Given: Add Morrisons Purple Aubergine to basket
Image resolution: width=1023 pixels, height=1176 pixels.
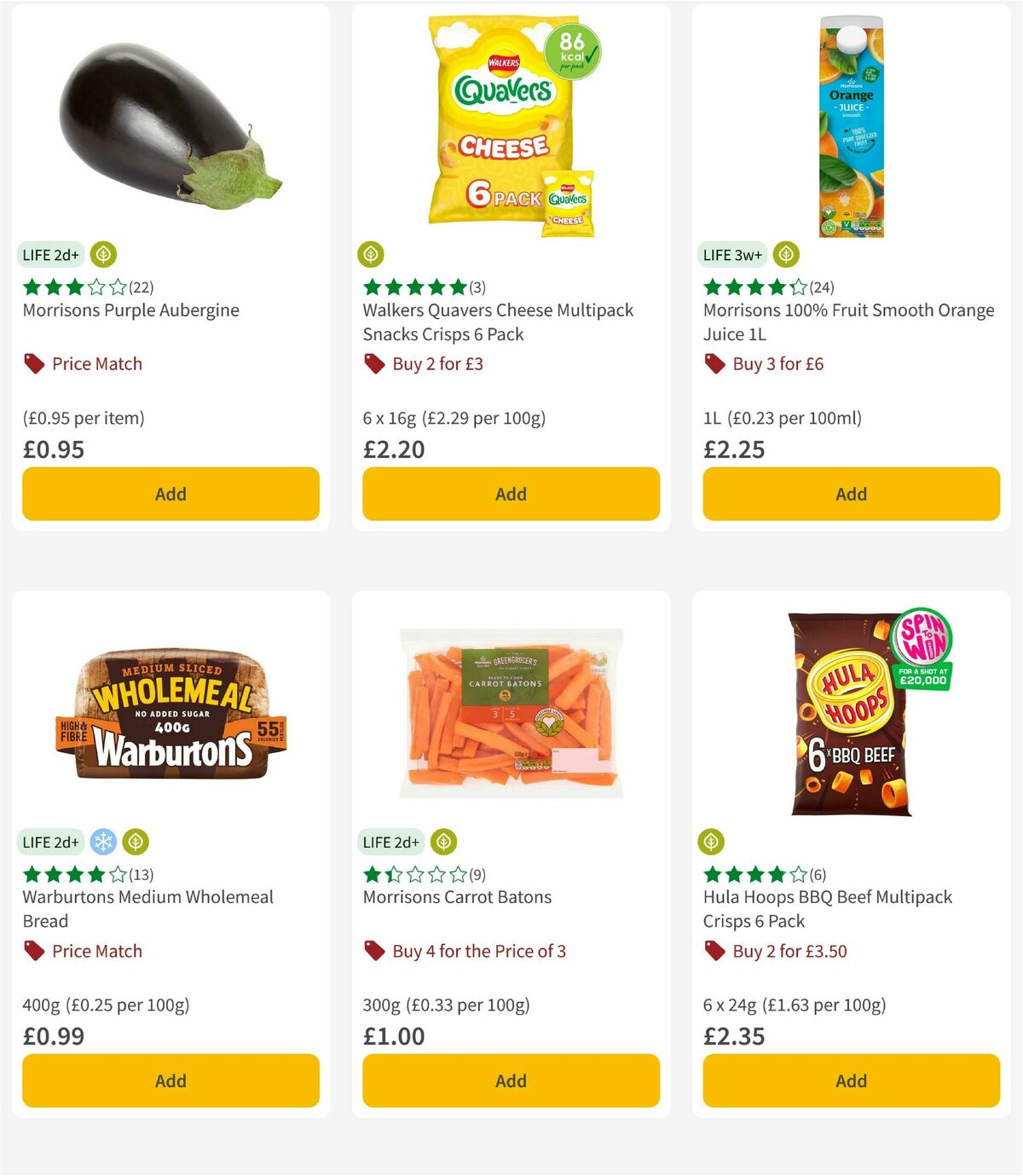Looking at the screenshot, I should pyautogui.click(x=170, y=494).
